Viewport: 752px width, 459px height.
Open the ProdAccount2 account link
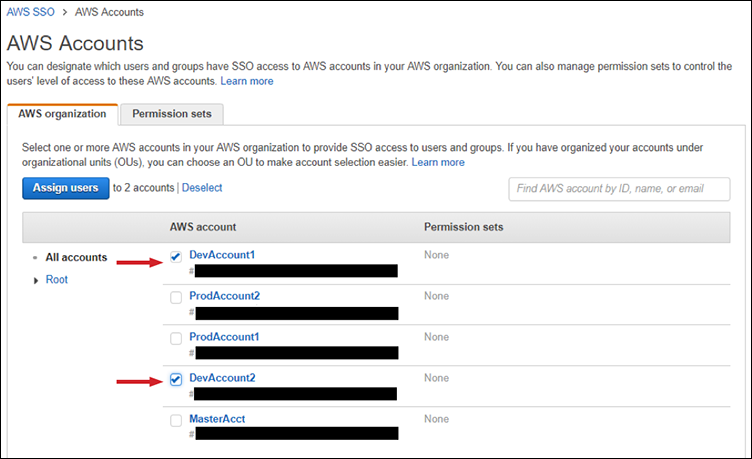coord(224,295)
